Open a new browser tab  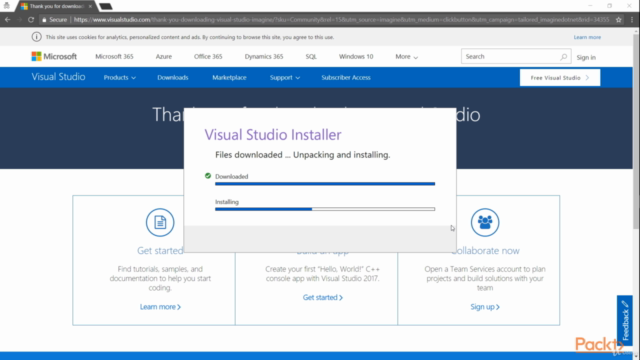pyautogui.click(x=106, y=6)
